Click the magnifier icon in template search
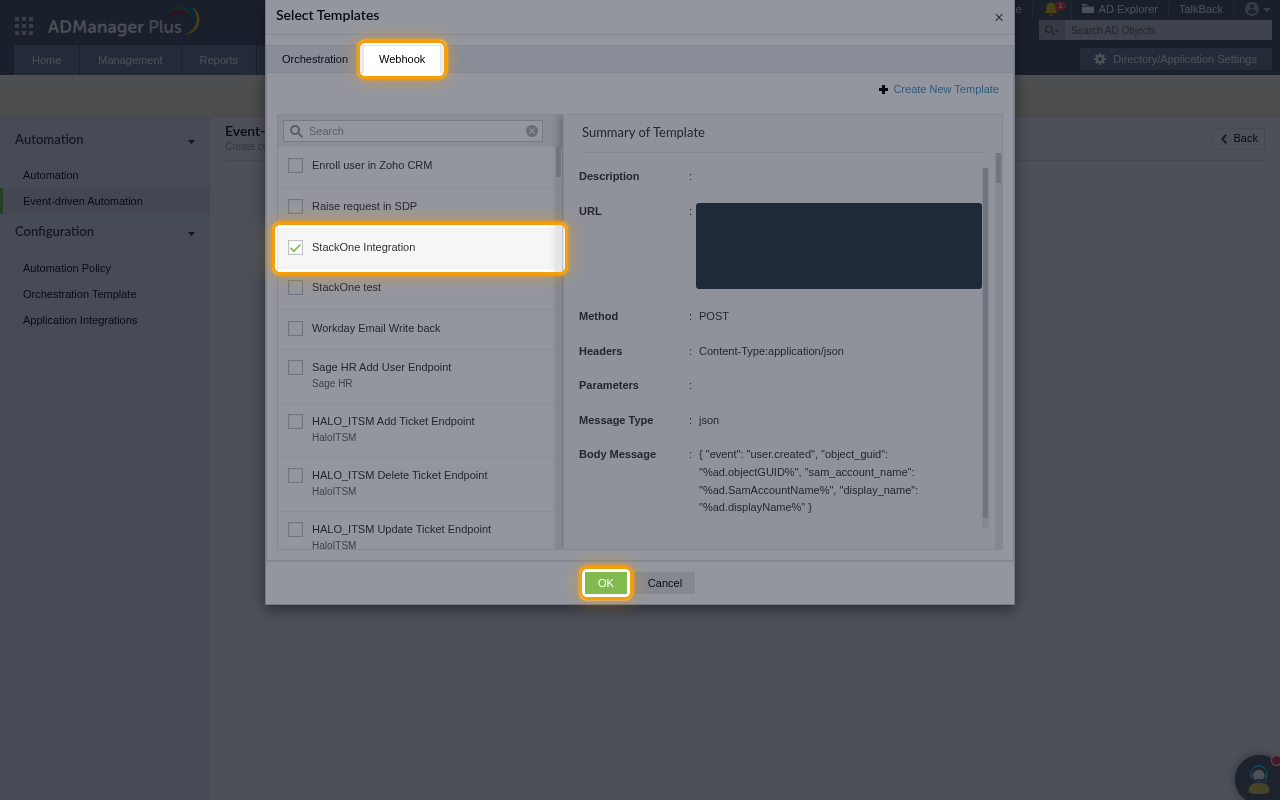This screenshot has width=1280, height=800. (x=296, y=131)
